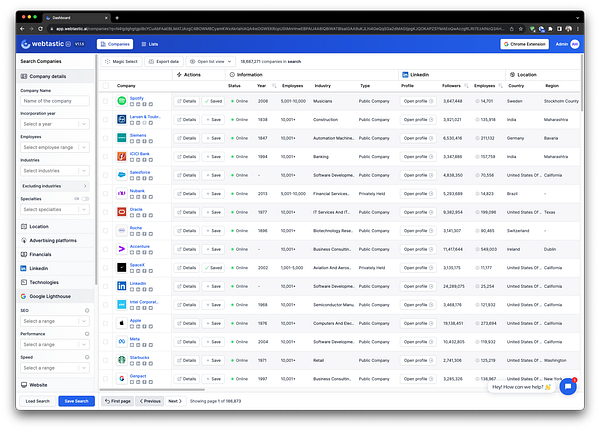Click the horizontal table scrollbar

(x=152, y=390)
